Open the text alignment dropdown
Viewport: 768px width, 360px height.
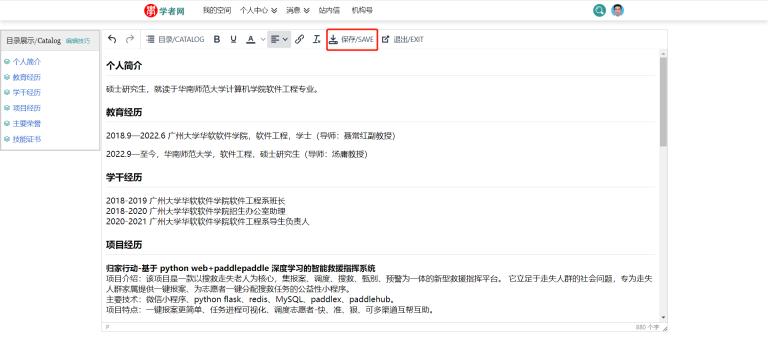click(x=279, y=39)
